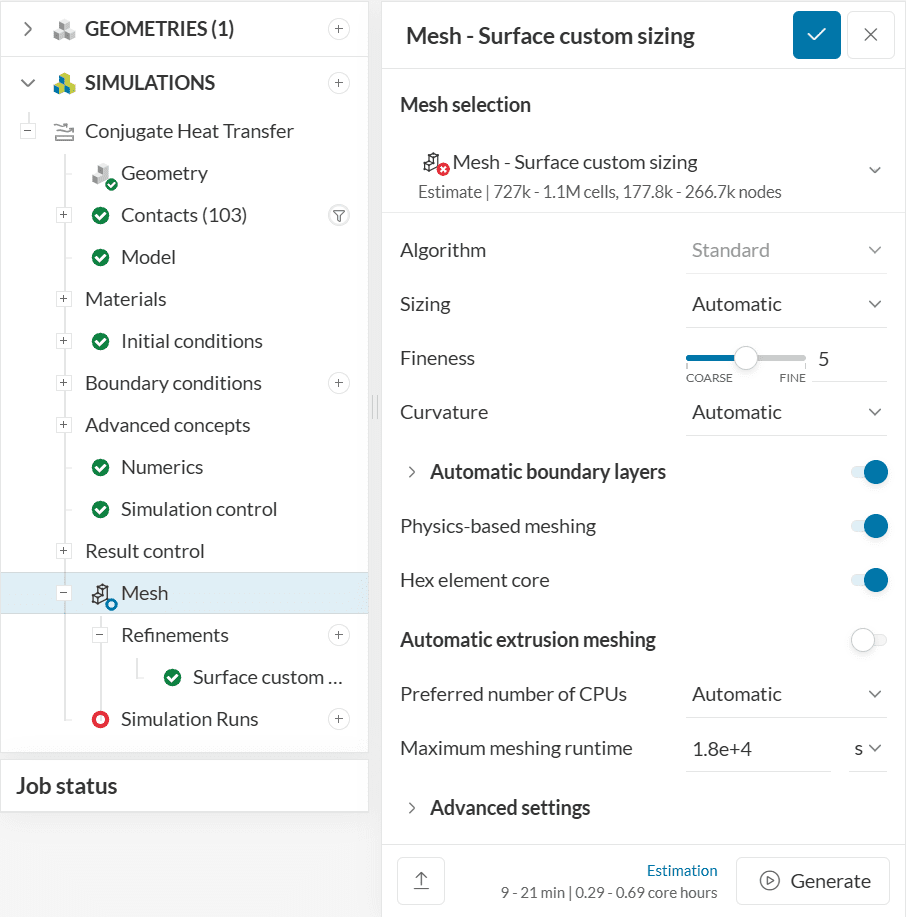This screenshot has width=906, height=917.
Task: Click the Generate mesh button
Action: click(812, 880)
